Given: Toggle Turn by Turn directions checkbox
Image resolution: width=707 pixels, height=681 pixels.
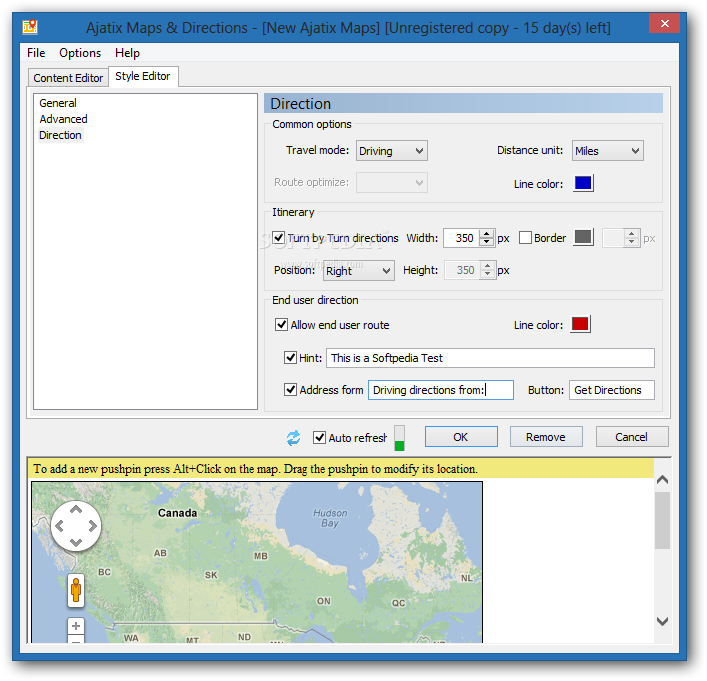Looking at the screenshot, I should coord(279,238).
